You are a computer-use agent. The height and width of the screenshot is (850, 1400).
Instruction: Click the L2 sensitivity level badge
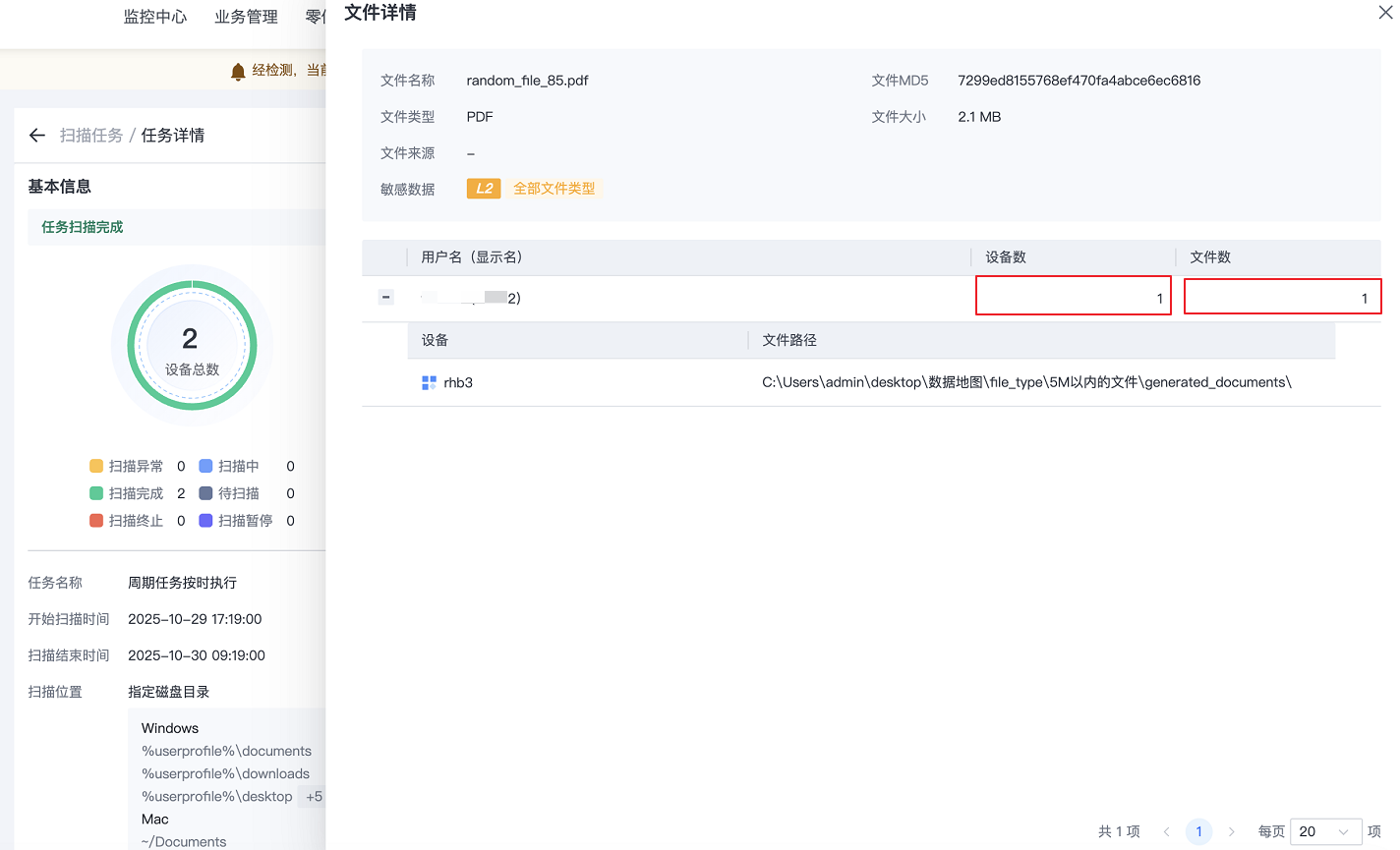point(484,189)
